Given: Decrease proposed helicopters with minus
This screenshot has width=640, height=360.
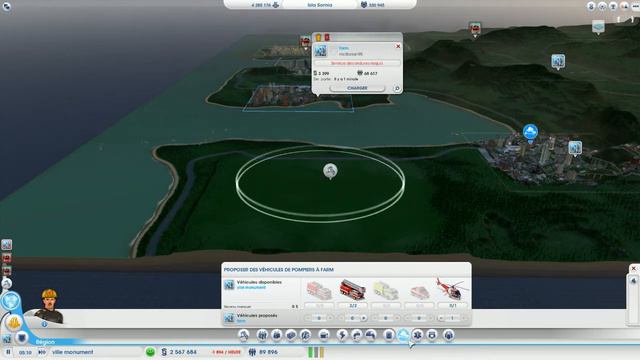Looking at the screenshot, I should pyautogui.click(x=441, y=318).
